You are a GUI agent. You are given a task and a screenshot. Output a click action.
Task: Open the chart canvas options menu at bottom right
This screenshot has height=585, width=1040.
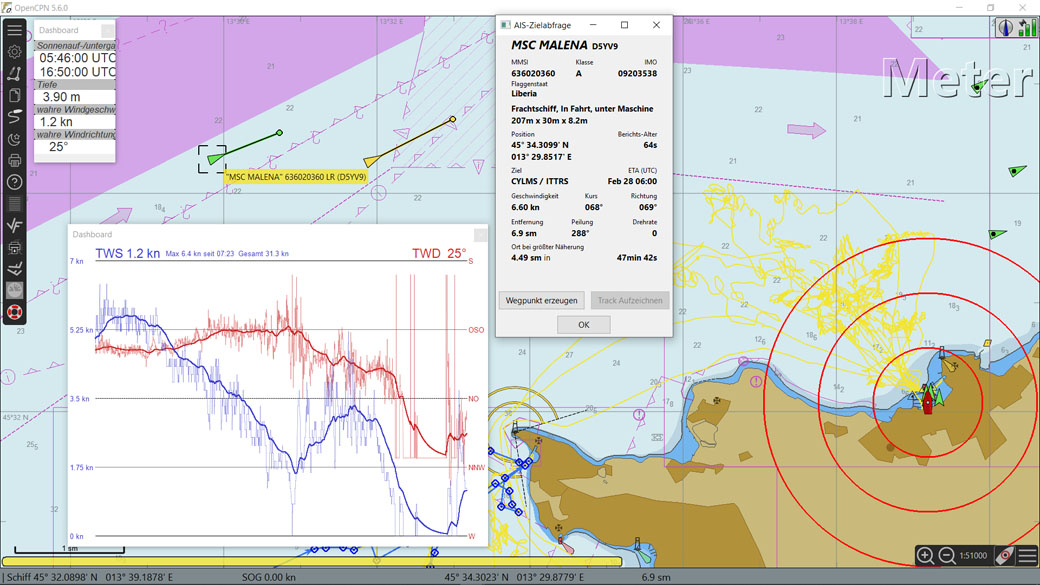tap(1027, 555)
